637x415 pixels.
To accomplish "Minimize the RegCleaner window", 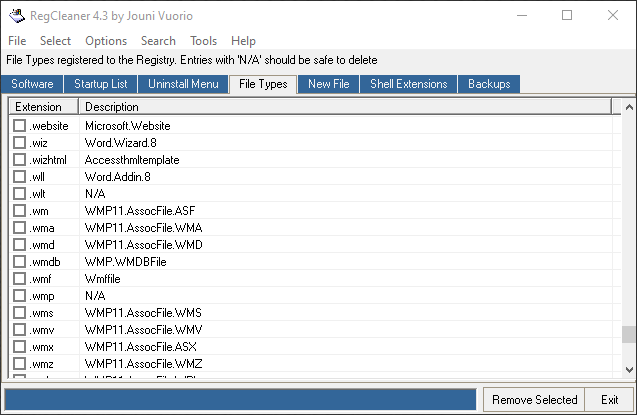I will coord(522,15).
